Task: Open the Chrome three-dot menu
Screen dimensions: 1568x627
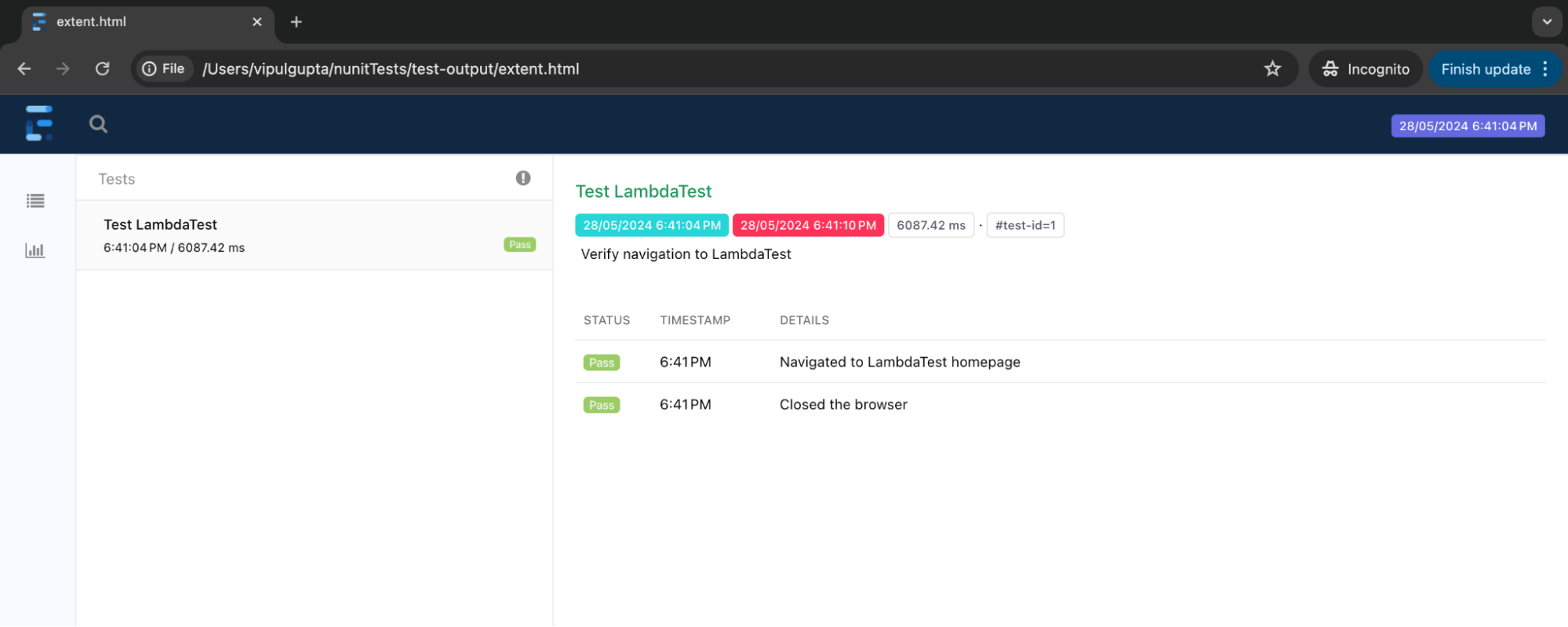Action: click(x=1545, y=69)
